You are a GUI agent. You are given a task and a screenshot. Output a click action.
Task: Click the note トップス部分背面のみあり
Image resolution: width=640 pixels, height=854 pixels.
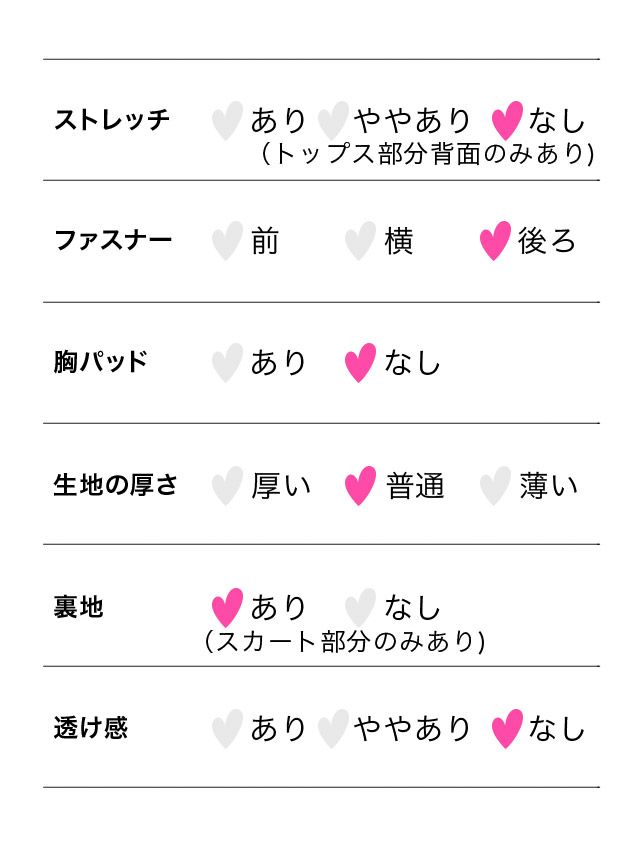[427, 154]
